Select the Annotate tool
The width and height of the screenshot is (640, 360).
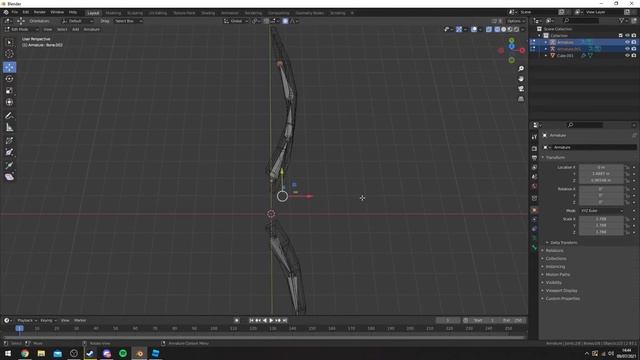click(x=9, y=116)
